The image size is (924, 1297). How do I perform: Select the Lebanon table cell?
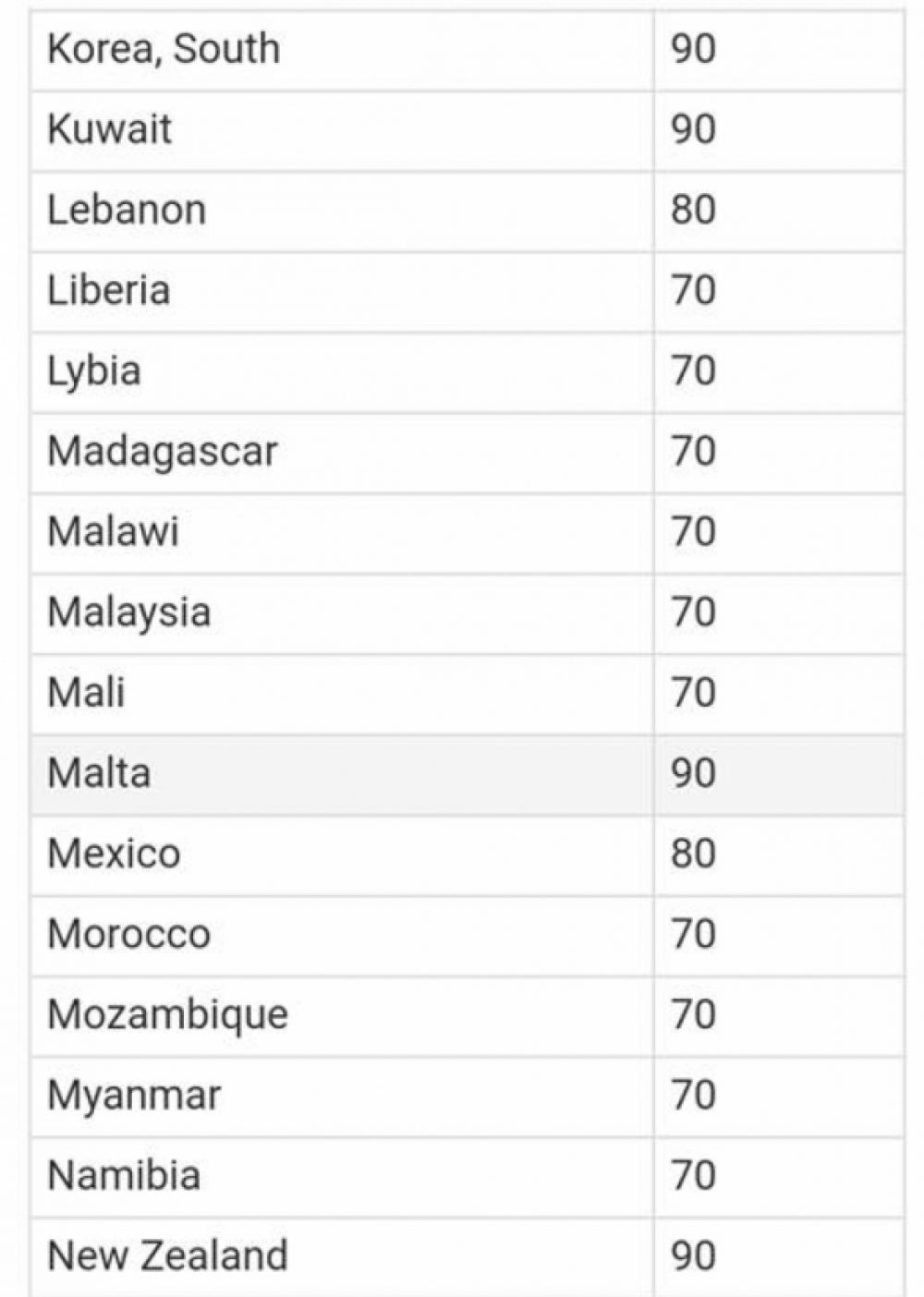point(342,211)
